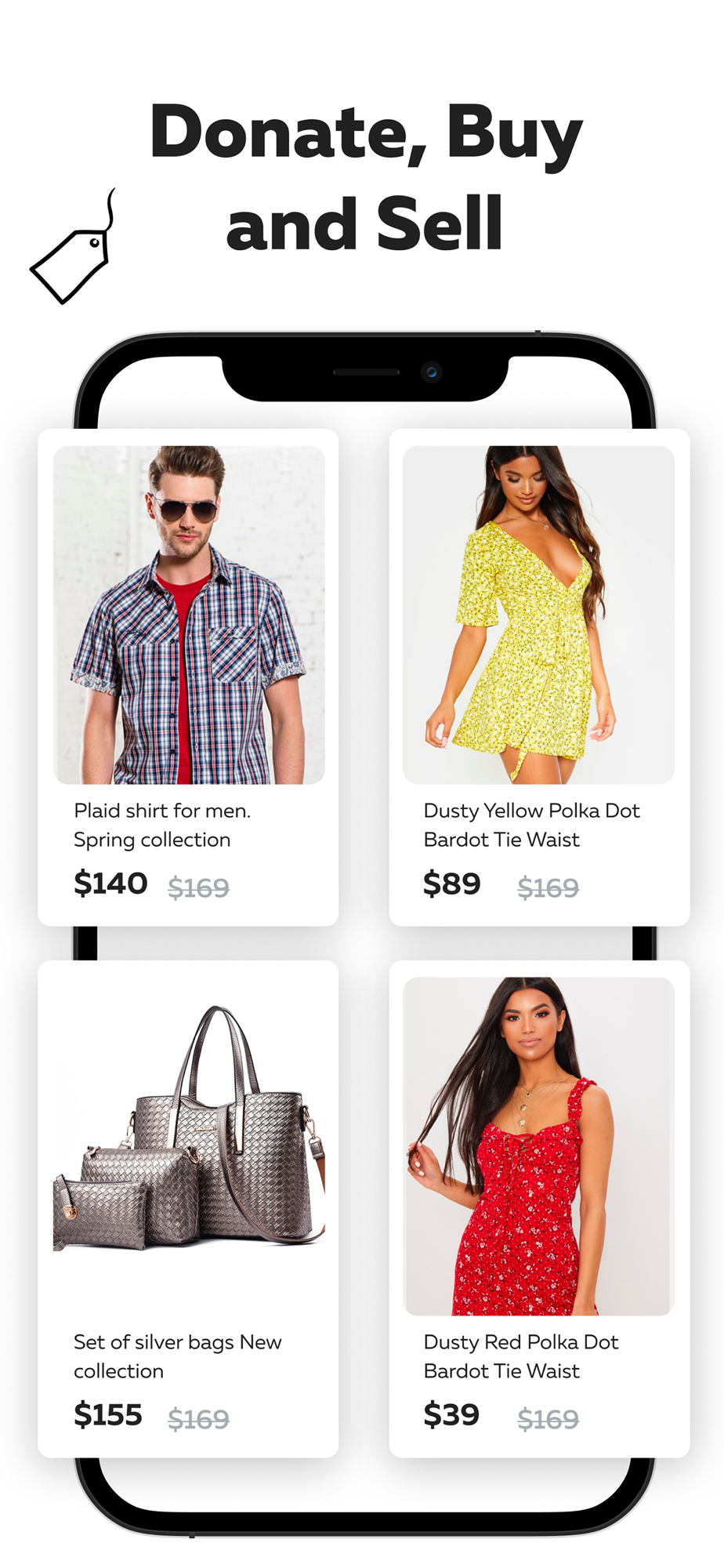Select 'Dusty Red Polka Dot Bardot Tie Waist' title
The image size is (724, 1568).
[521, 1356]
